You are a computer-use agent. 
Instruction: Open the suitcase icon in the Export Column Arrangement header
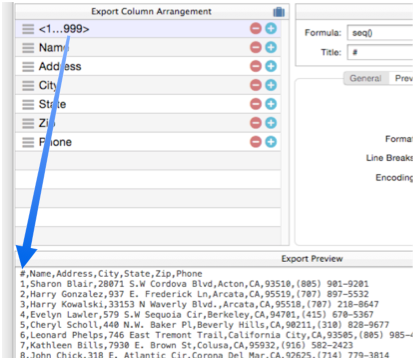point(279,12)
